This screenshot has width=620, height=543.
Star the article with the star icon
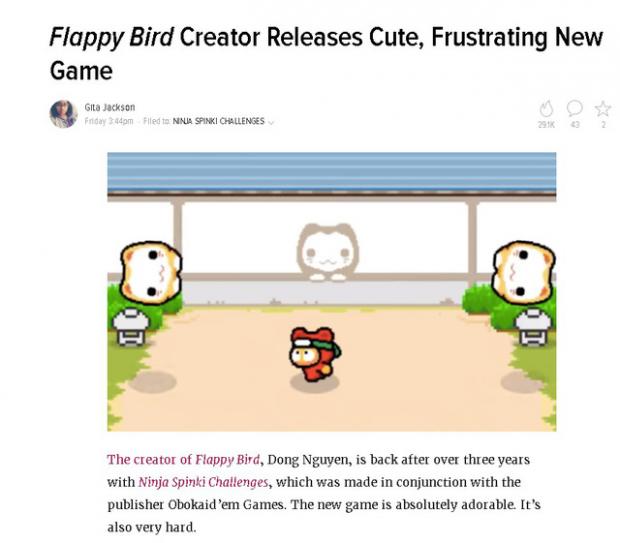point(603,108)
